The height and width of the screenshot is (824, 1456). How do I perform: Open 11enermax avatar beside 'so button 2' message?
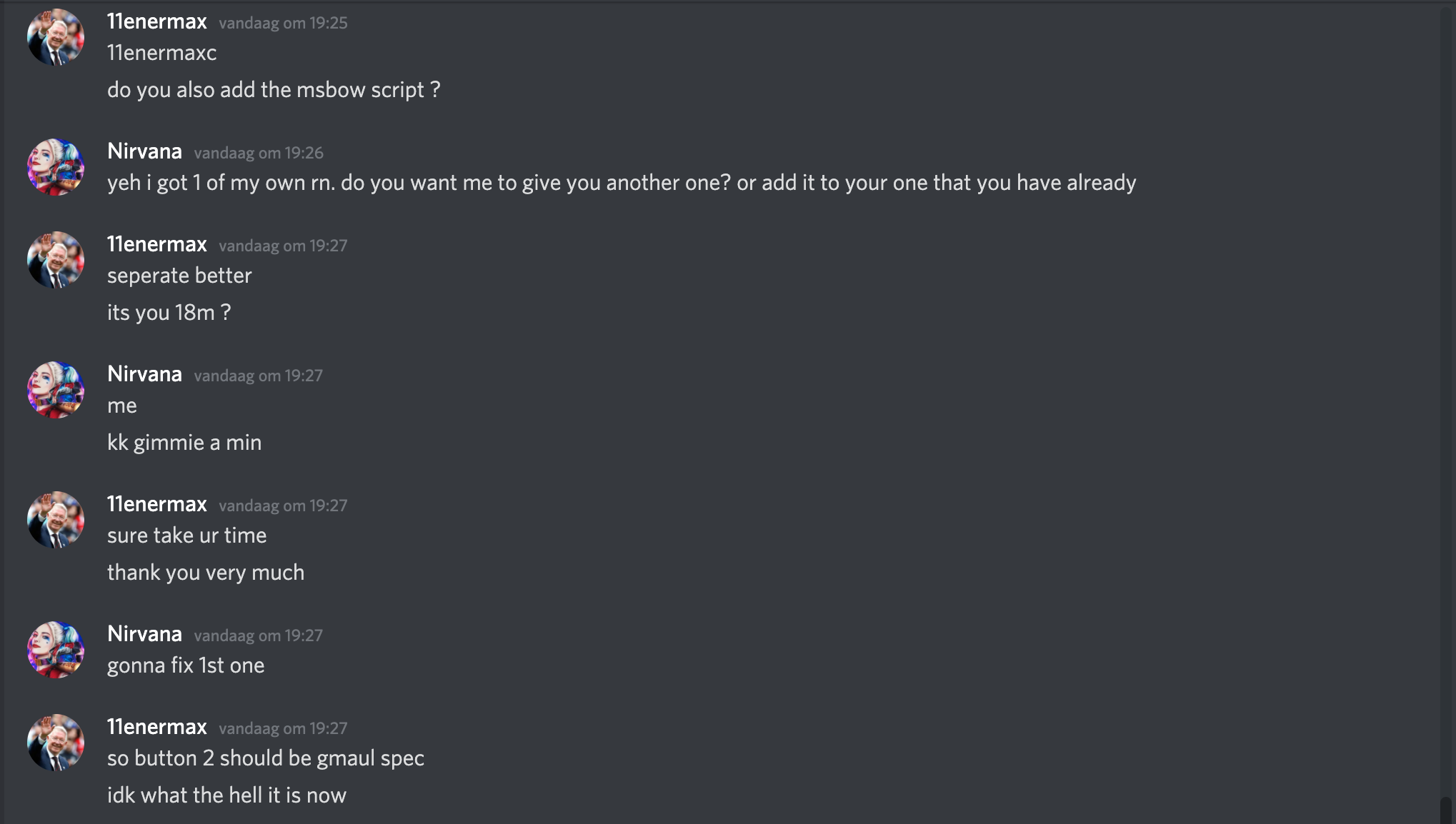click(56, 743)
